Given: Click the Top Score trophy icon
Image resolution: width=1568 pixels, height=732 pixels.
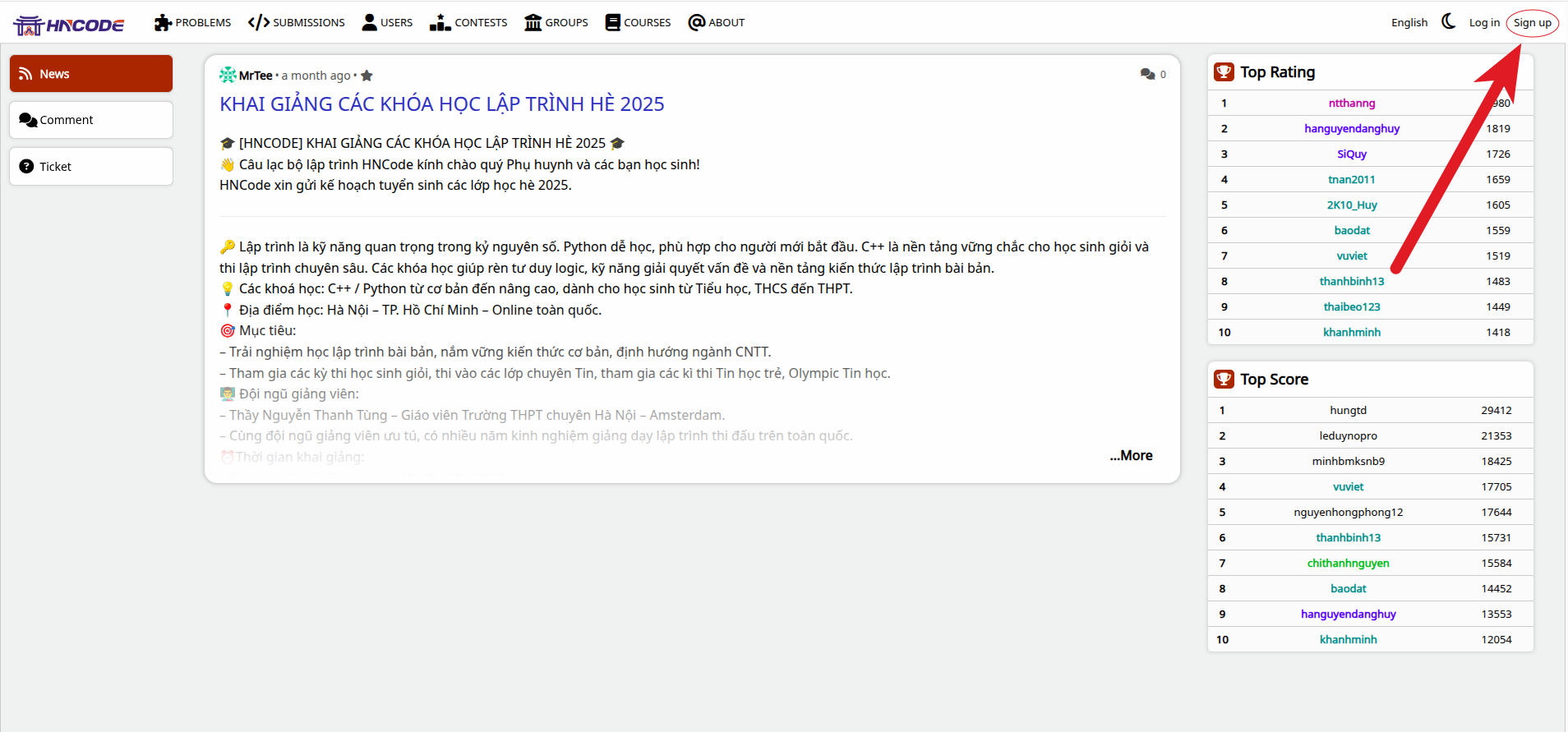Looking at the screenshot, I should pyautogui.click(x=1224, y=379).
